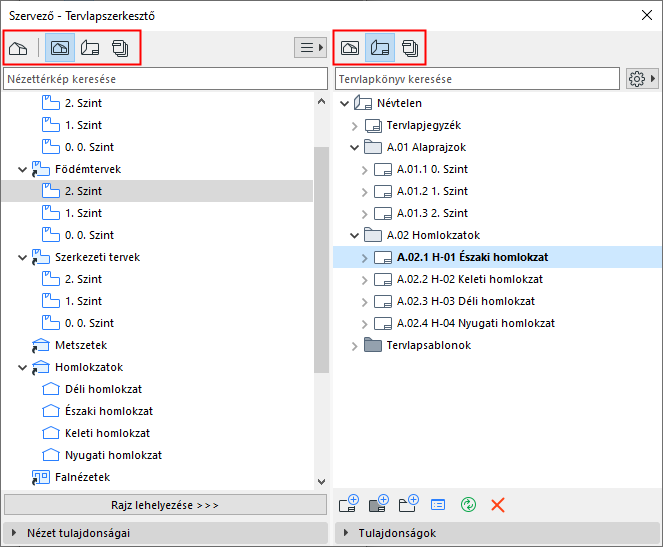Open the layout settings icon

pyautogui.click(x=438, y=505)
